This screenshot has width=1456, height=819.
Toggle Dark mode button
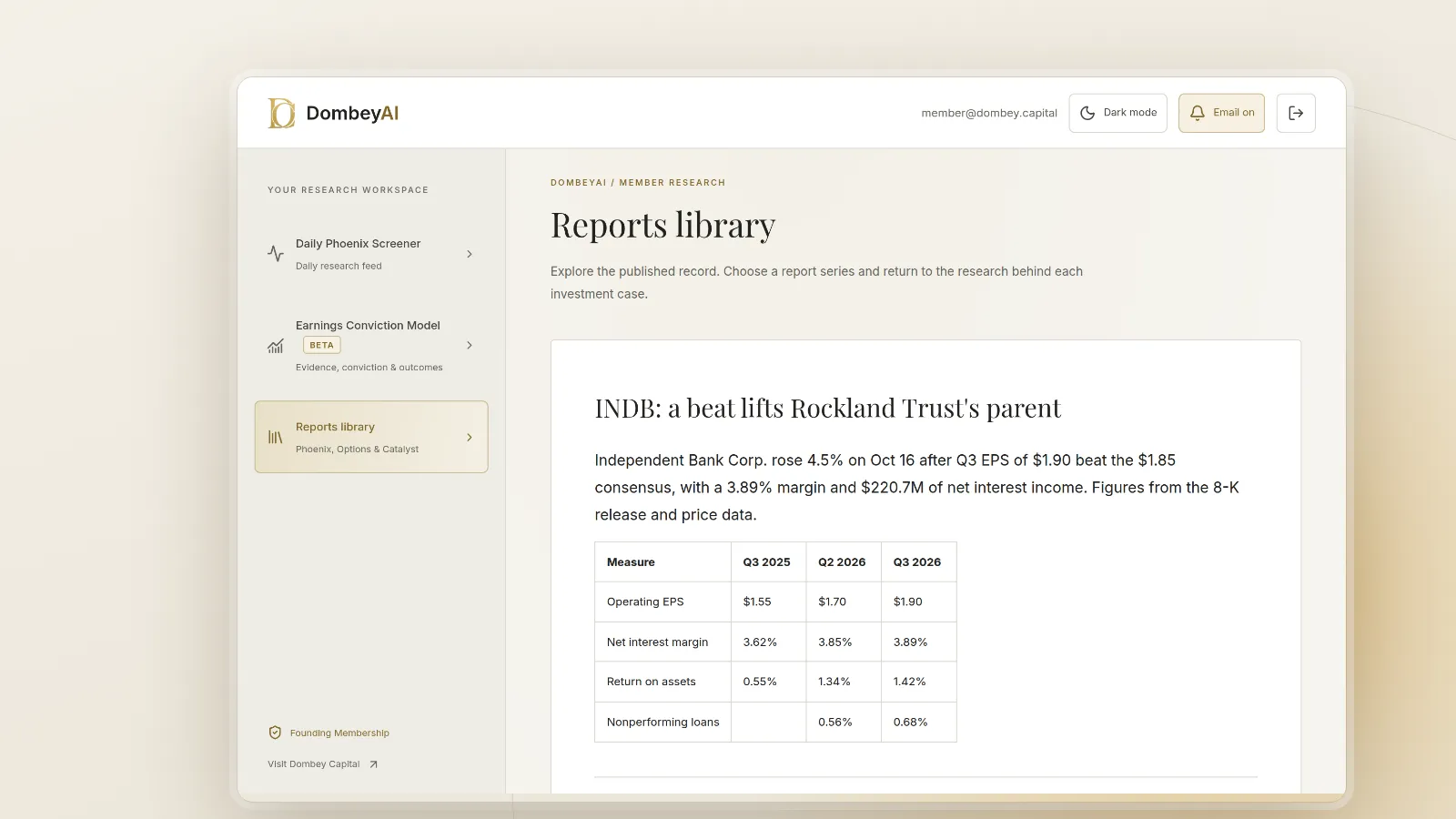click(1117, 113)
